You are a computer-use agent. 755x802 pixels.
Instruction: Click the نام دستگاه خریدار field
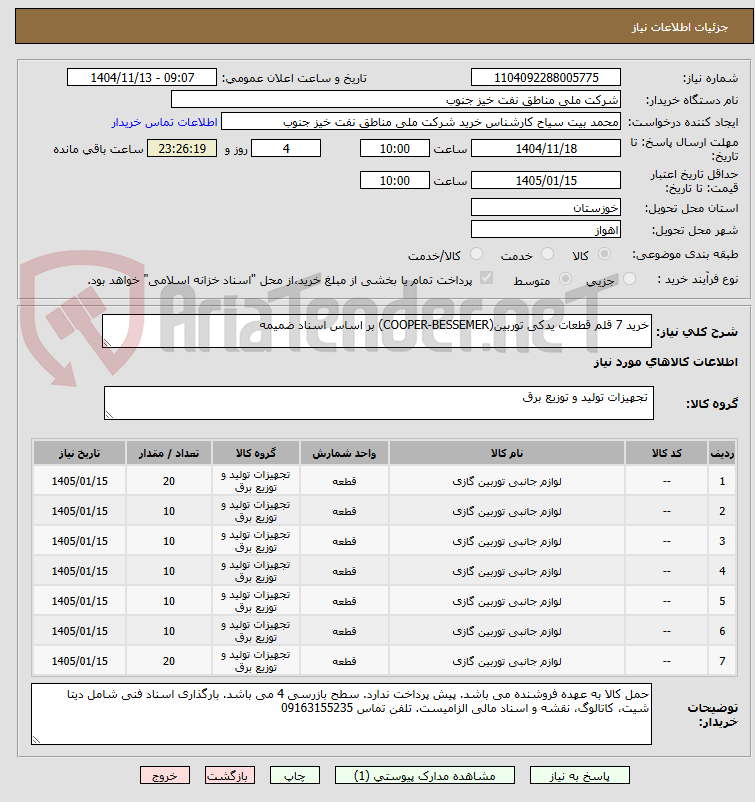click(x=396, y=99)
